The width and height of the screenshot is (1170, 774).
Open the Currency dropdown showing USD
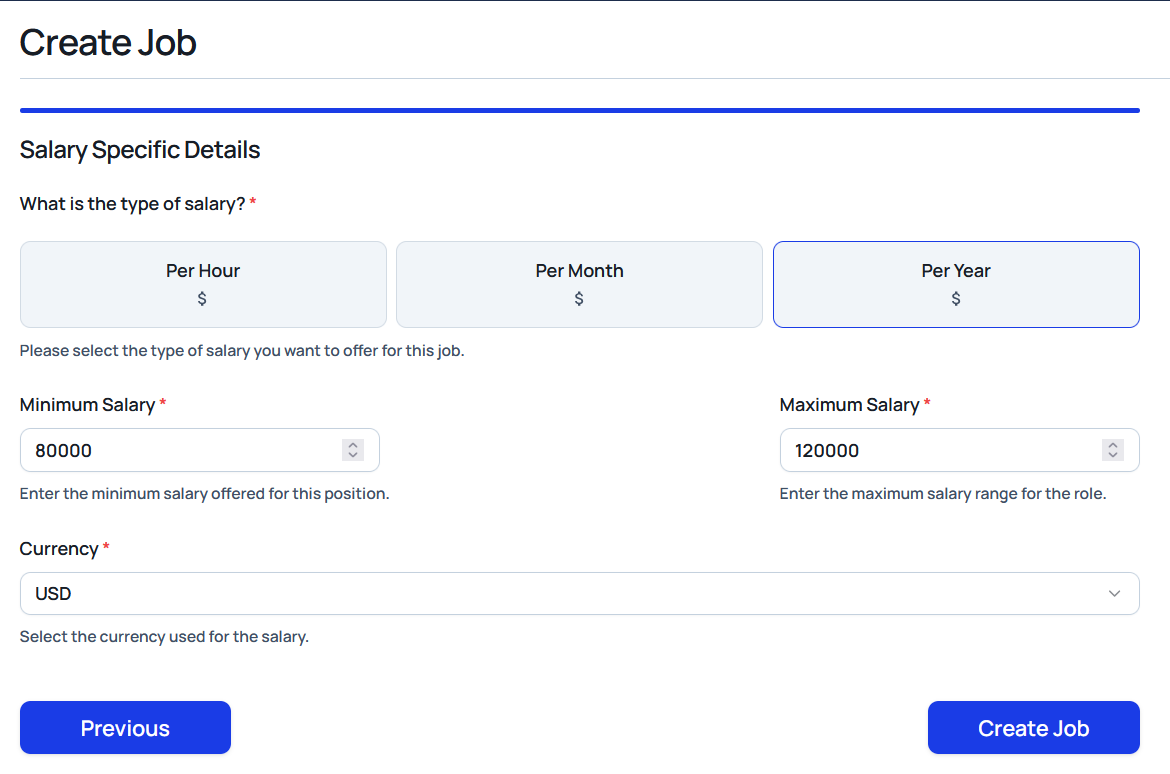tap(560, 594)
